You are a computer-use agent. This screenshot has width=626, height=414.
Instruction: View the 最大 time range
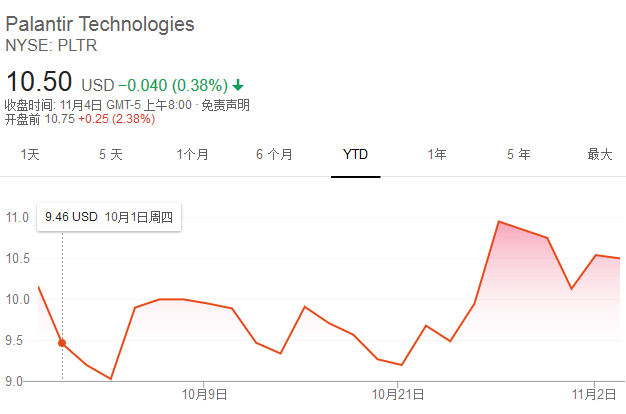coord(599,154)
